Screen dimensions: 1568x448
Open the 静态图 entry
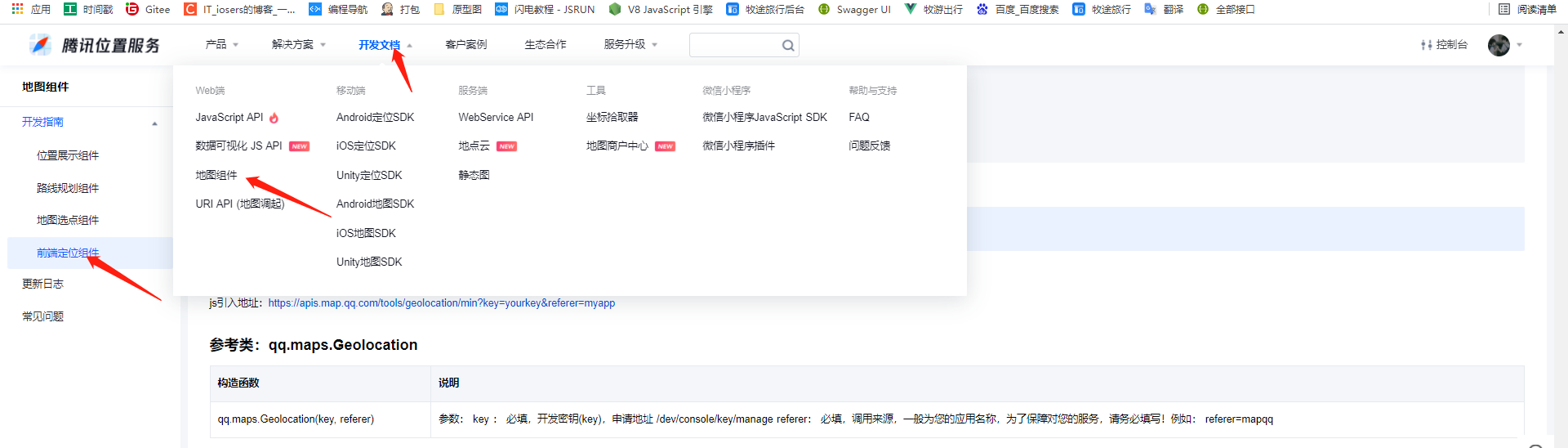(474, 175)
